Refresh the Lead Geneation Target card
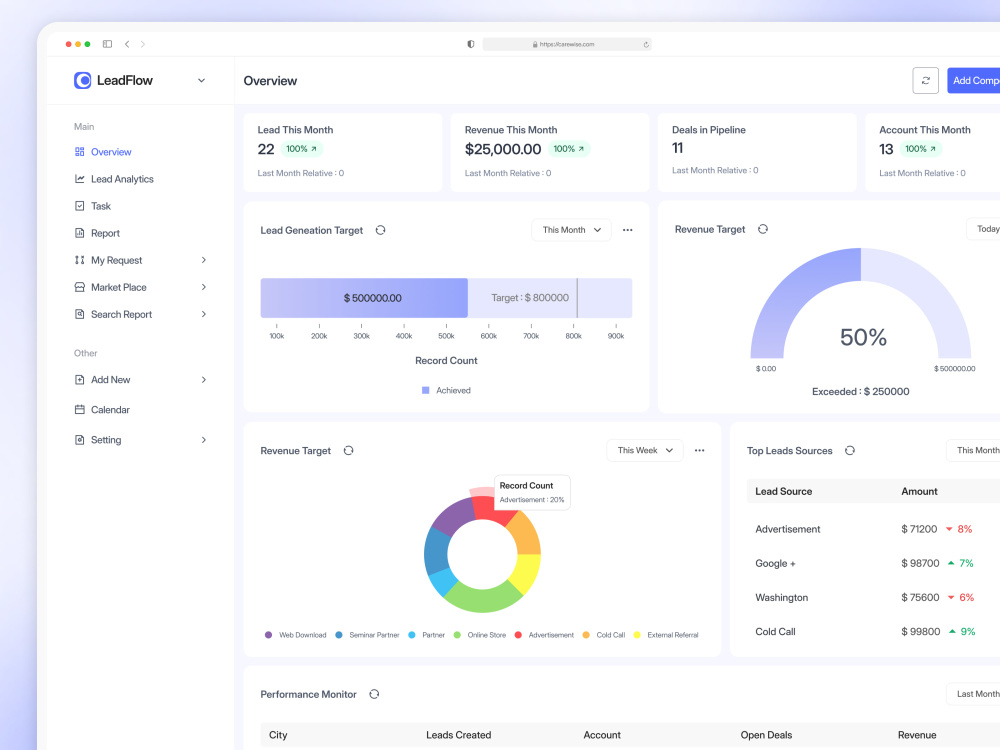 coord(381,230)
